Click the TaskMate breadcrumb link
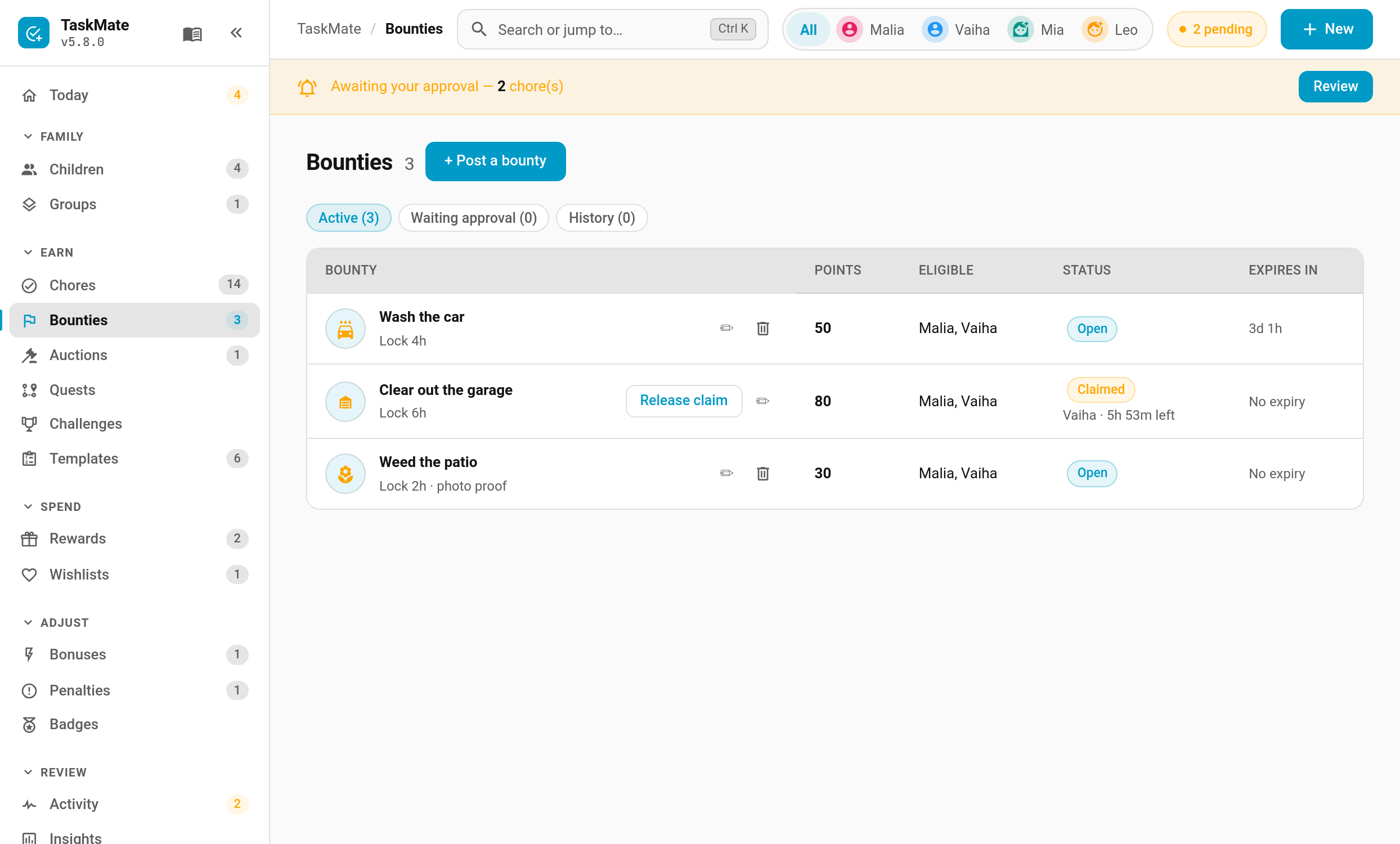1400x844 pixels. tap(329, 29)
